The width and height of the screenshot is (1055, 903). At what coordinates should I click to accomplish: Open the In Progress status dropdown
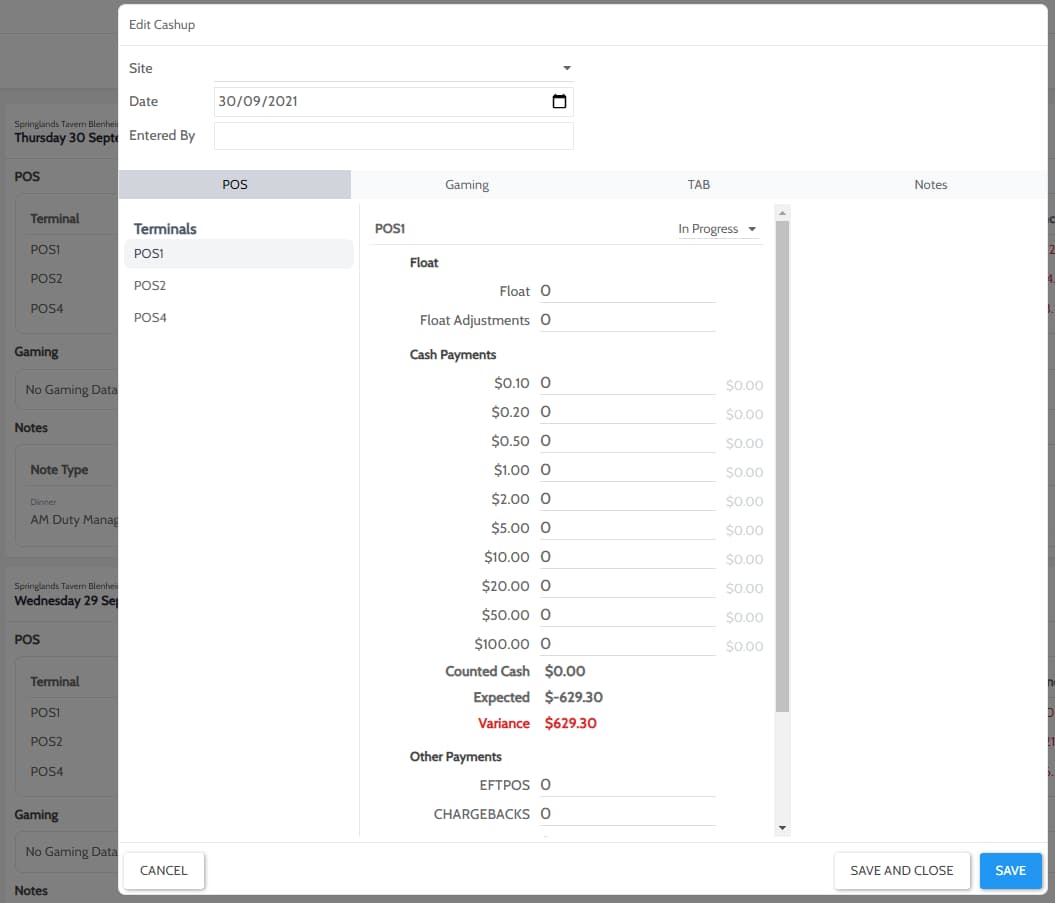pyautogui.click(x=712, y=228)
